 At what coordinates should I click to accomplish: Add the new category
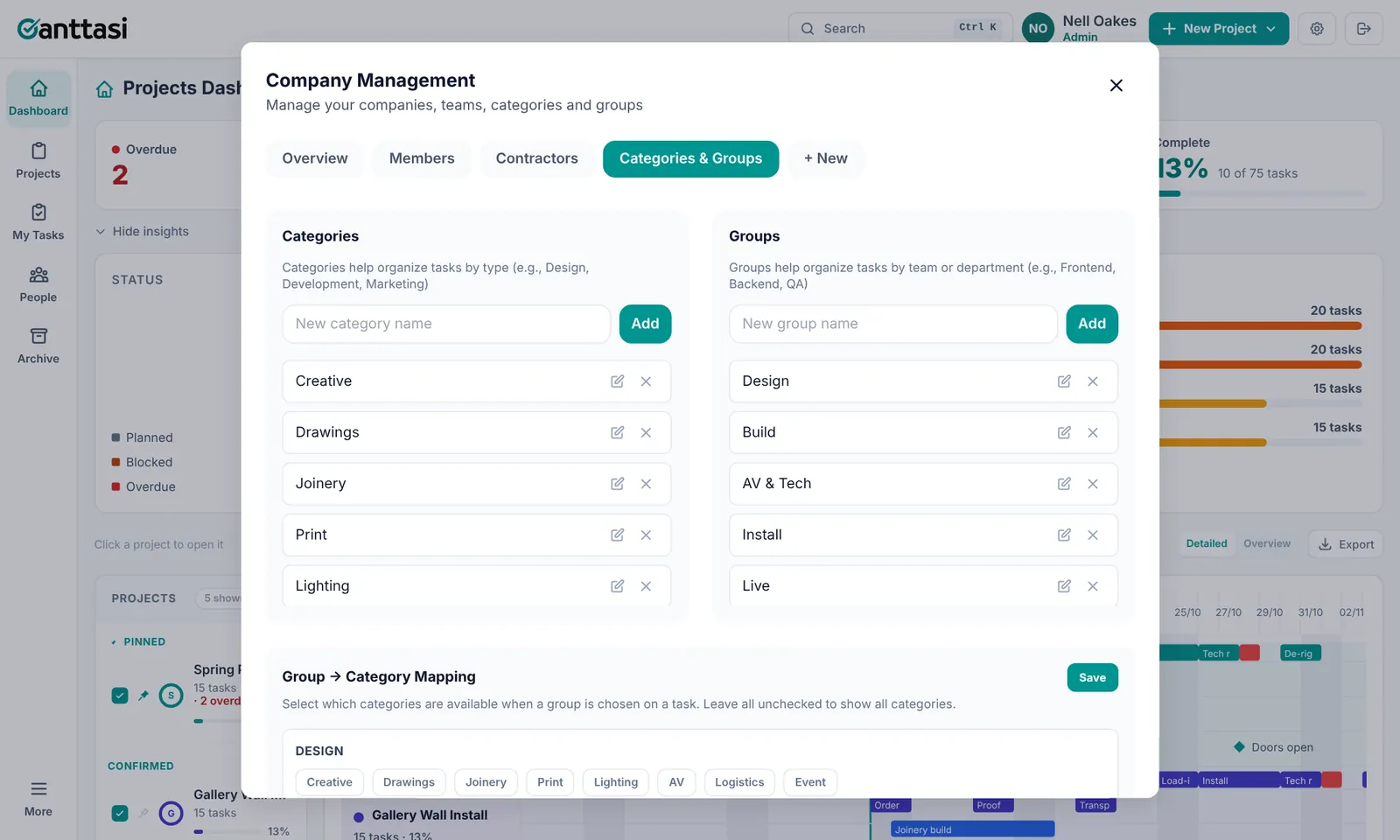click(645, 324)
